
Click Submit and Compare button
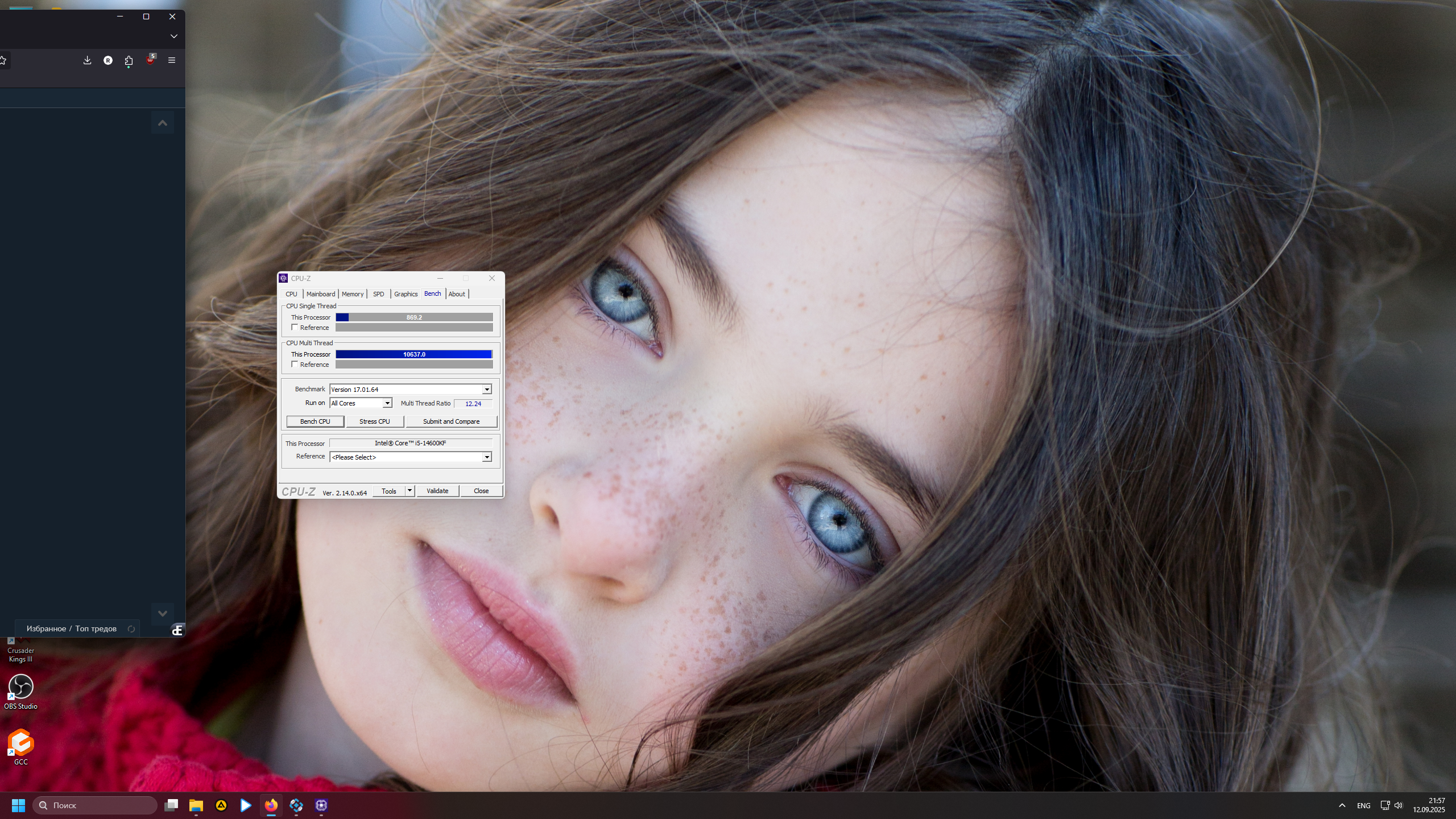[451, 421]
